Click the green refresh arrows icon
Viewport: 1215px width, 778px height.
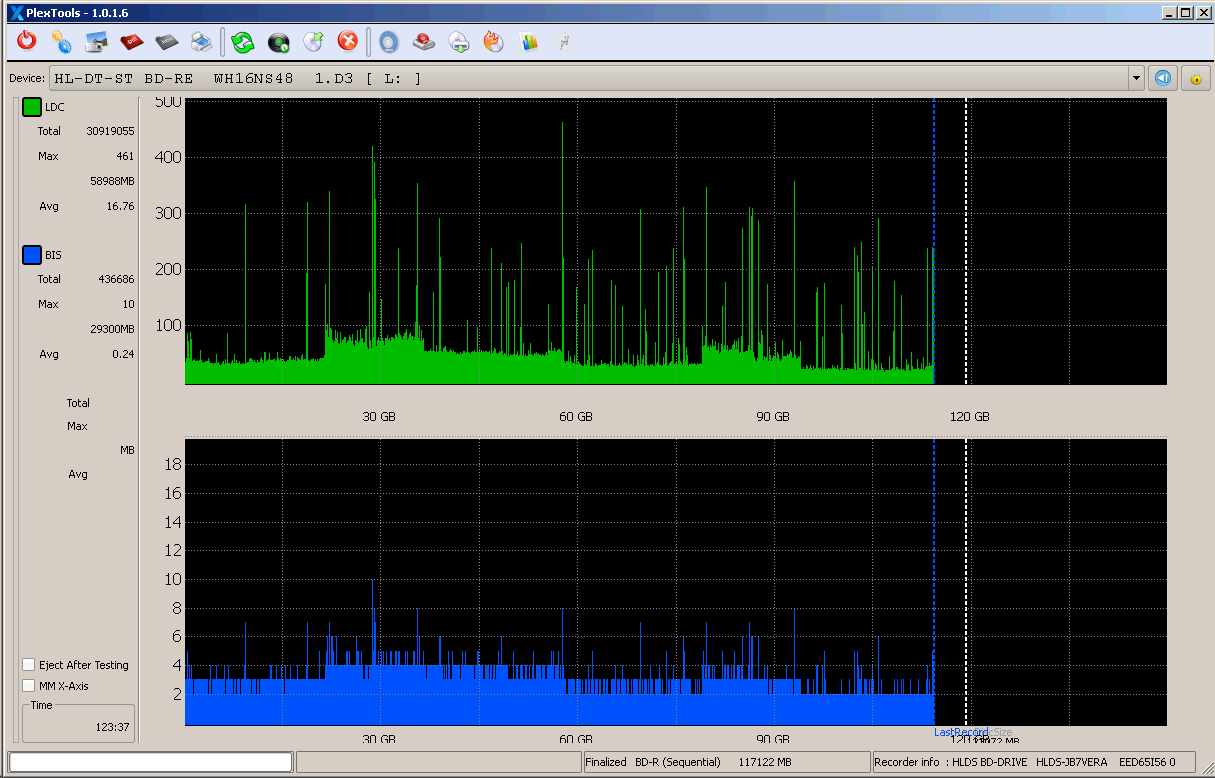tap(242, 42)
